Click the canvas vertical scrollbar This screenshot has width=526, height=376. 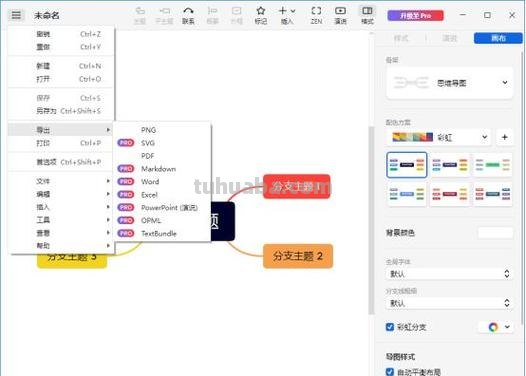point(371,220)
